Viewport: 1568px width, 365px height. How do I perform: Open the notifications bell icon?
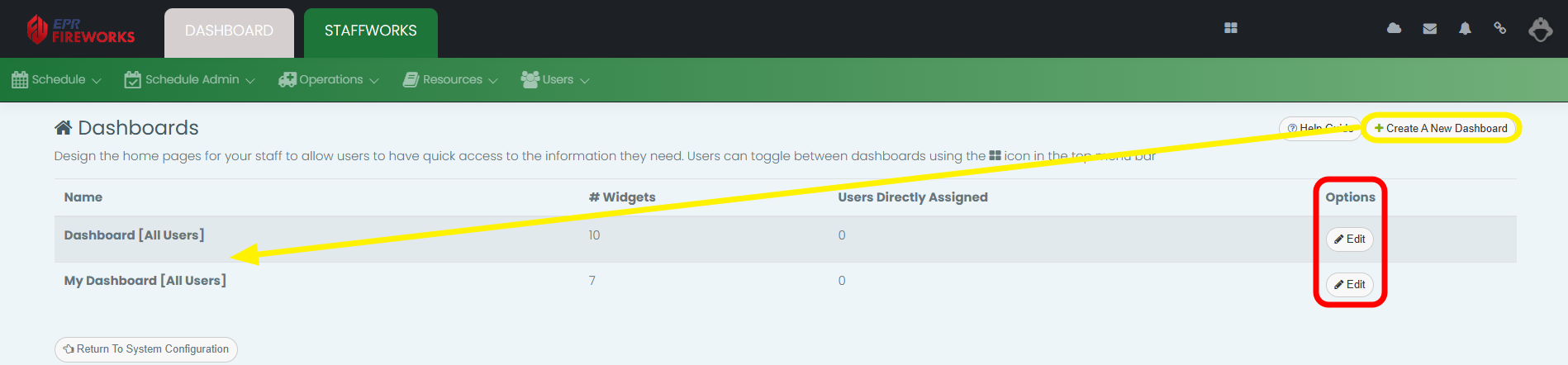click(1465, 29)
